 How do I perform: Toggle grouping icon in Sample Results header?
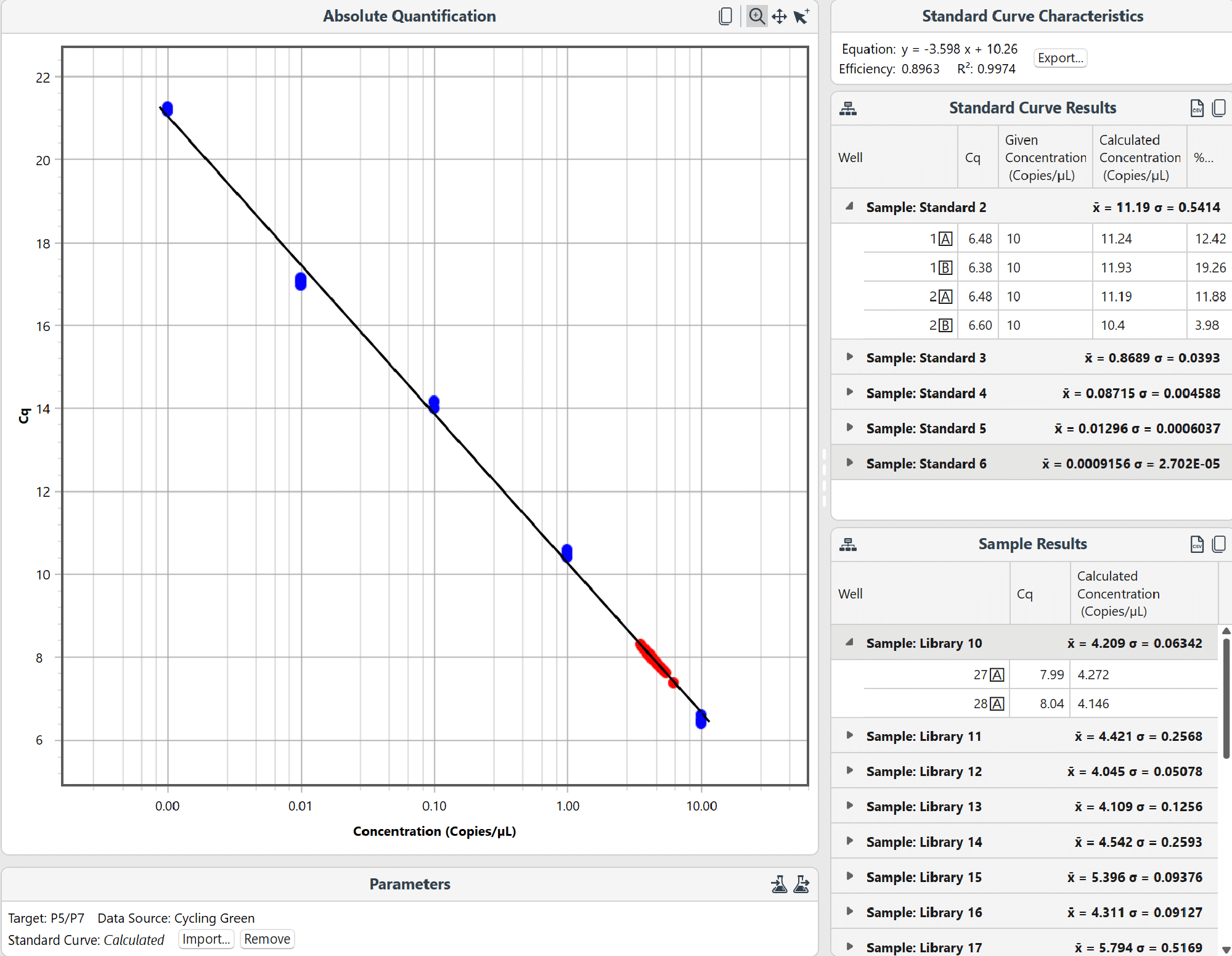click(848, 545)
